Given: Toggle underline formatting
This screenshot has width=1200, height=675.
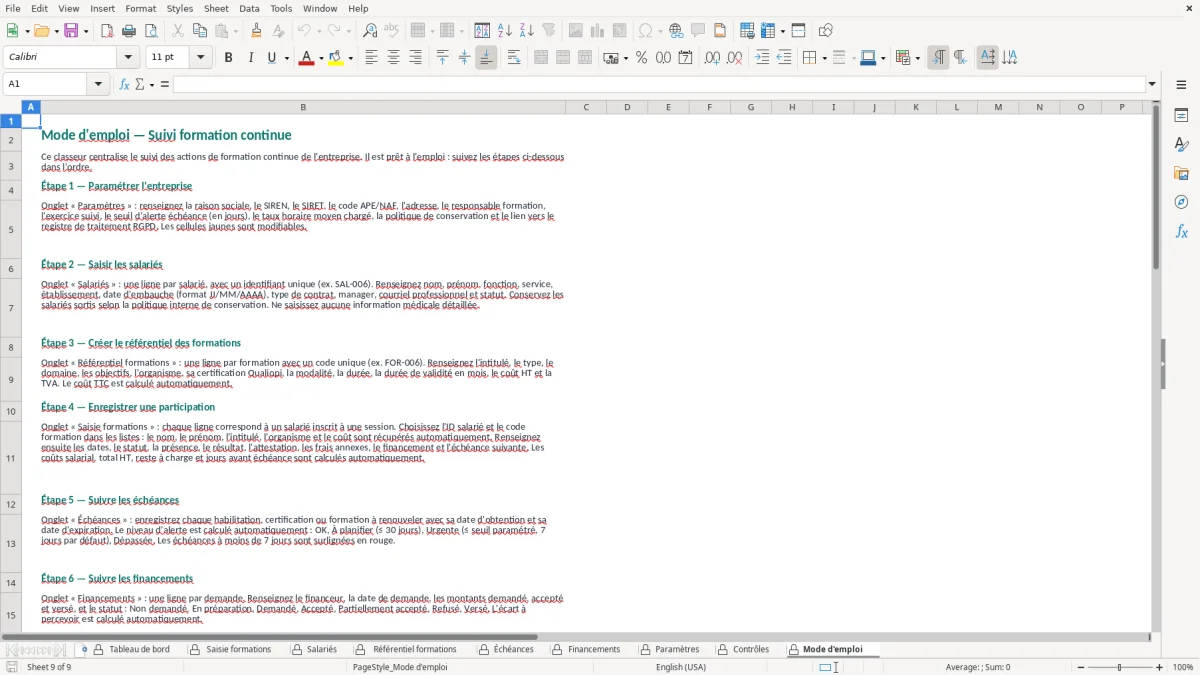Looking at the screenshot, I should pyautogui.click(x=271, y=58).
